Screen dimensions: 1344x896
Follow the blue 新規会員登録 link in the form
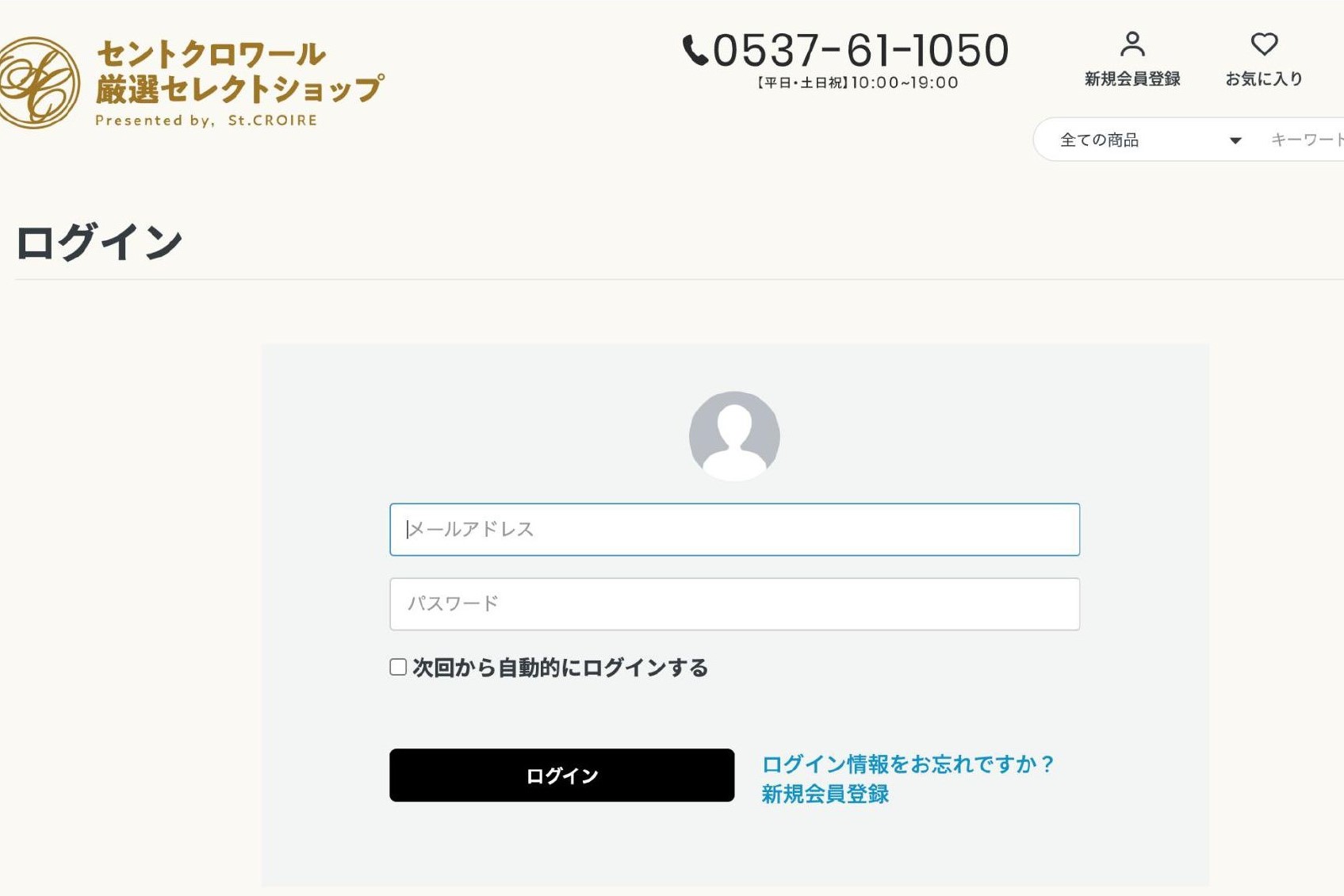[825, 794]
